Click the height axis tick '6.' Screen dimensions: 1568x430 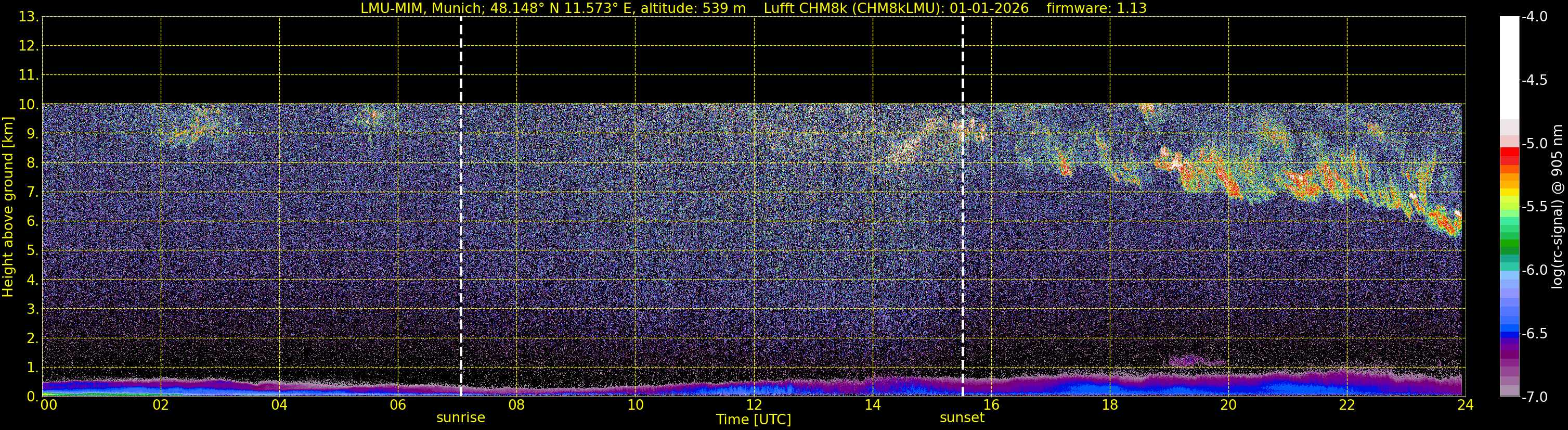point(32,222)
